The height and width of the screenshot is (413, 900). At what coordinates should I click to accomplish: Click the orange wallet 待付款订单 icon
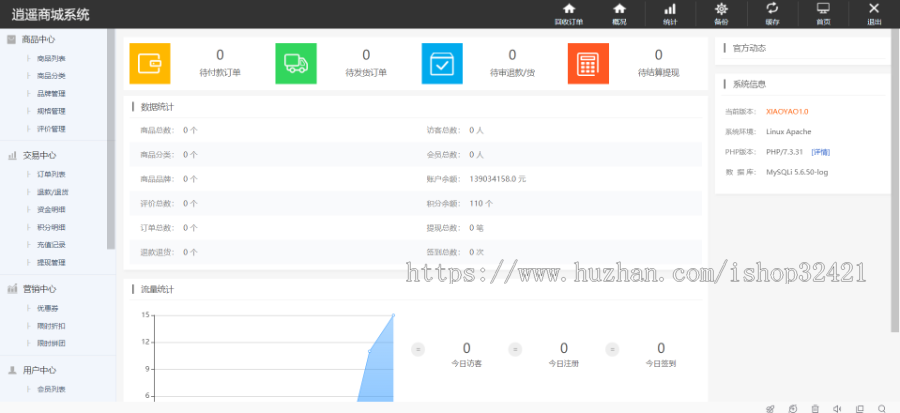tap(150, 64)
